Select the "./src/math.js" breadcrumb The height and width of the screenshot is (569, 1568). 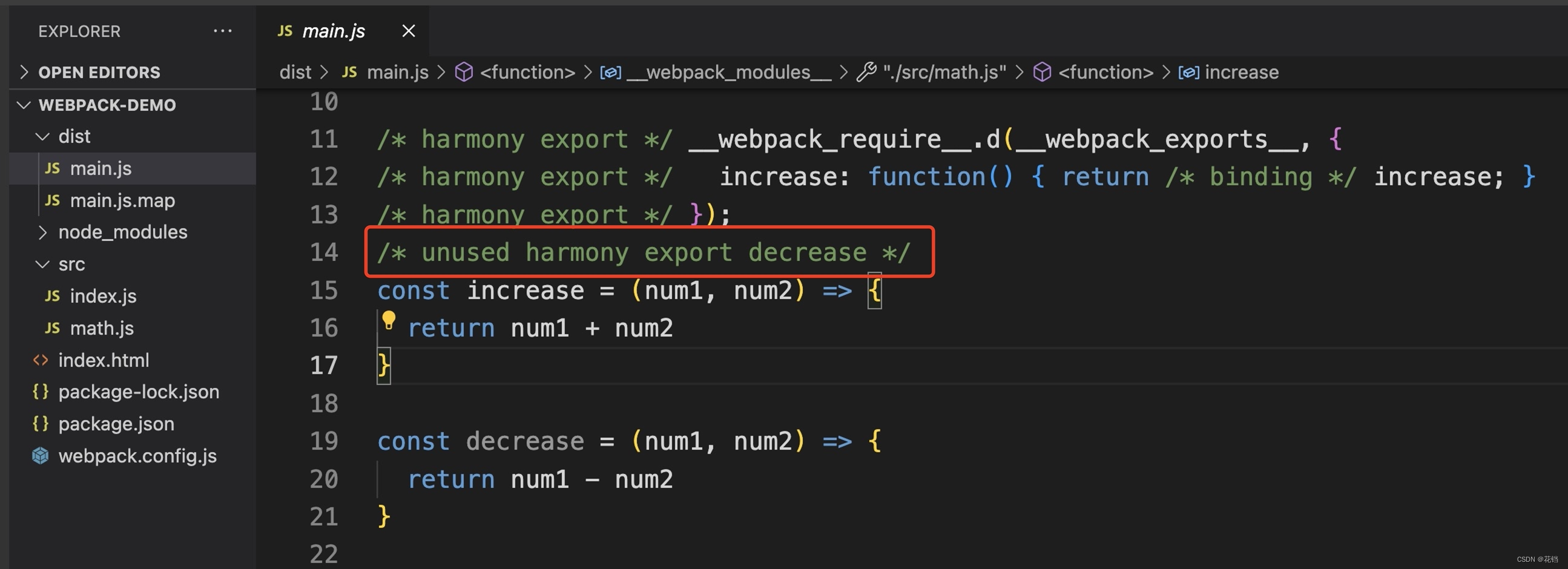[944, 73]
